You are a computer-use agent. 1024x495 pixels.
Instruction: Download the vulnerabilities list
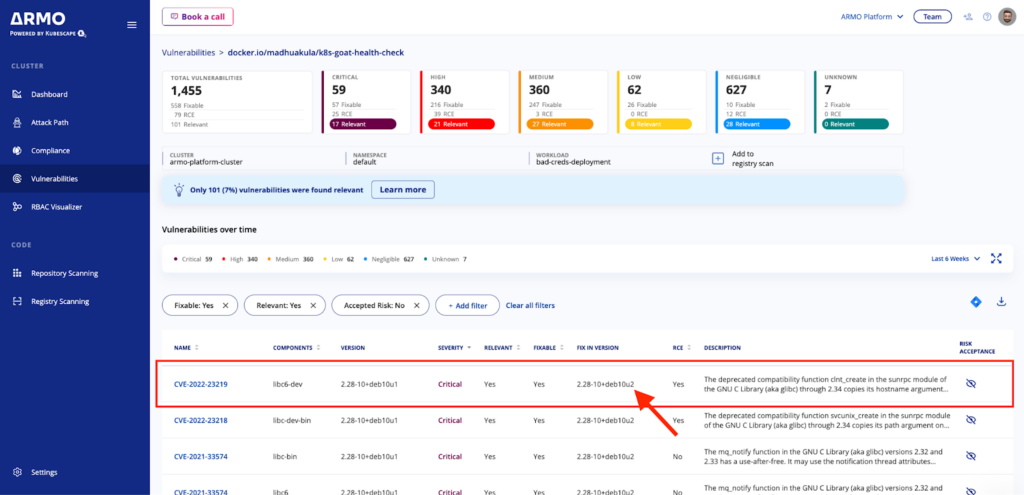tap(1001, 302)
